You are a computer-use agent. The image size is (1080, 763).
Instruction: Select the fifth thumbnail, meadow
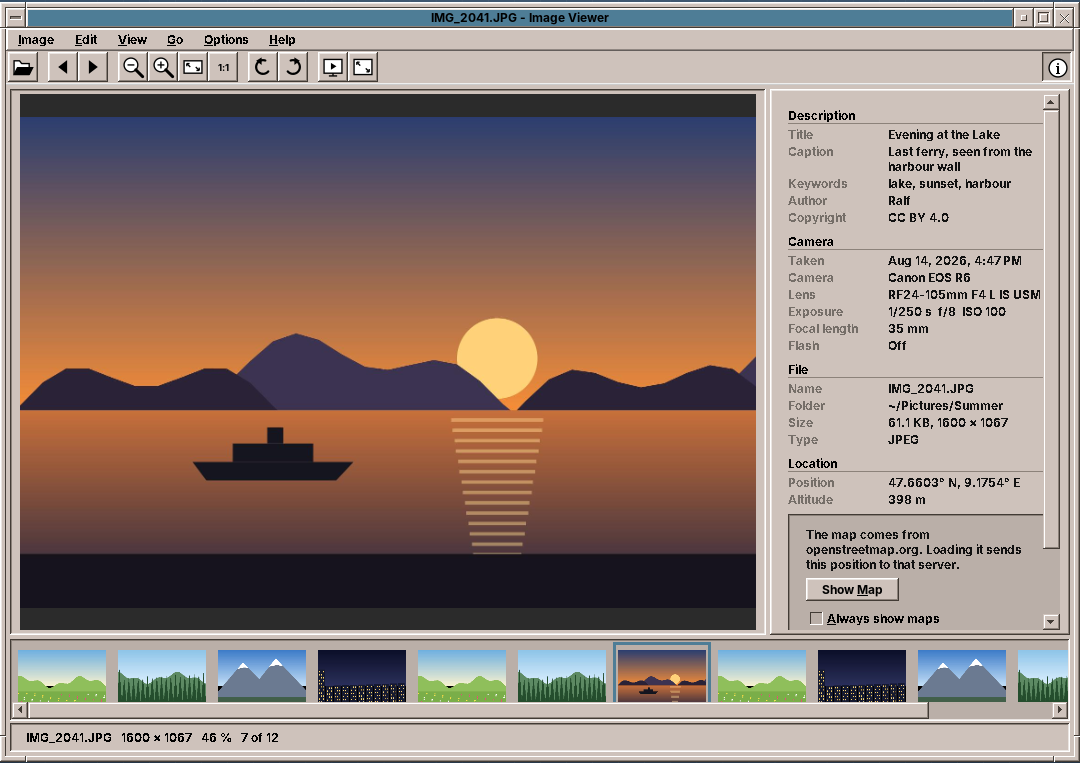tap(462, 676)
